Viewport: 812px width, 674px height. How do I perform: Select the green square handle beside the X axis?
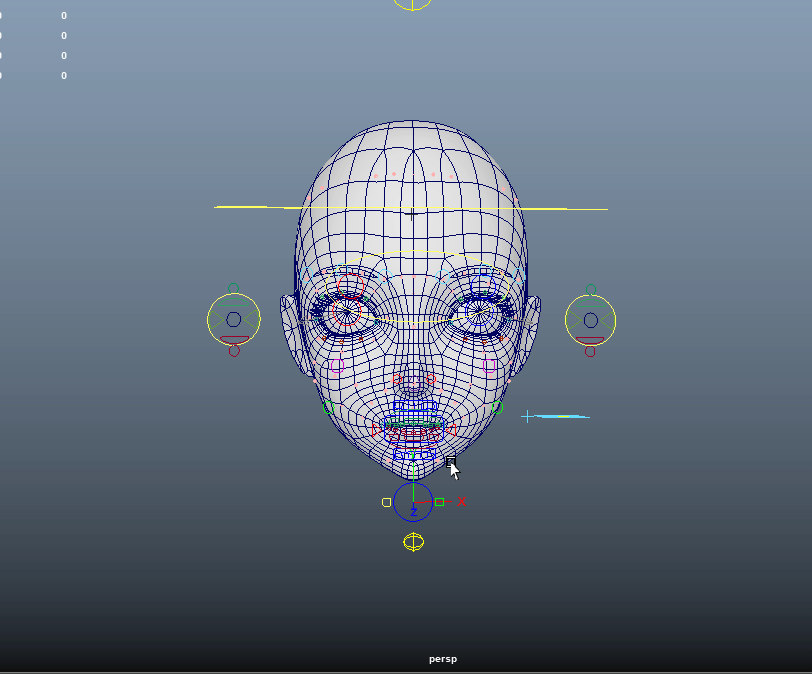tap(439, 502)
